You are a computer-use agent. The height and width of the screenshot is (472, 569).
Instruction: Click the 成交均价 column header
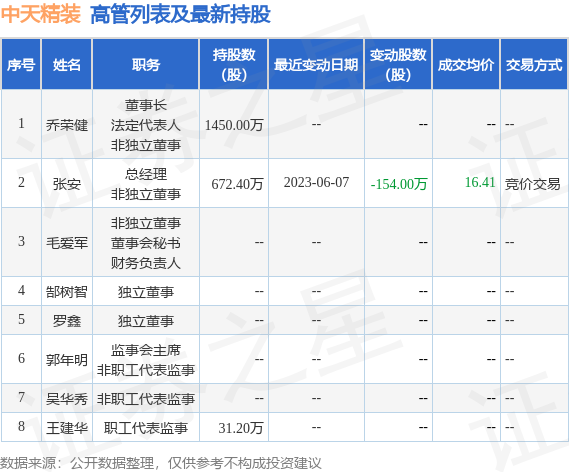466,65
